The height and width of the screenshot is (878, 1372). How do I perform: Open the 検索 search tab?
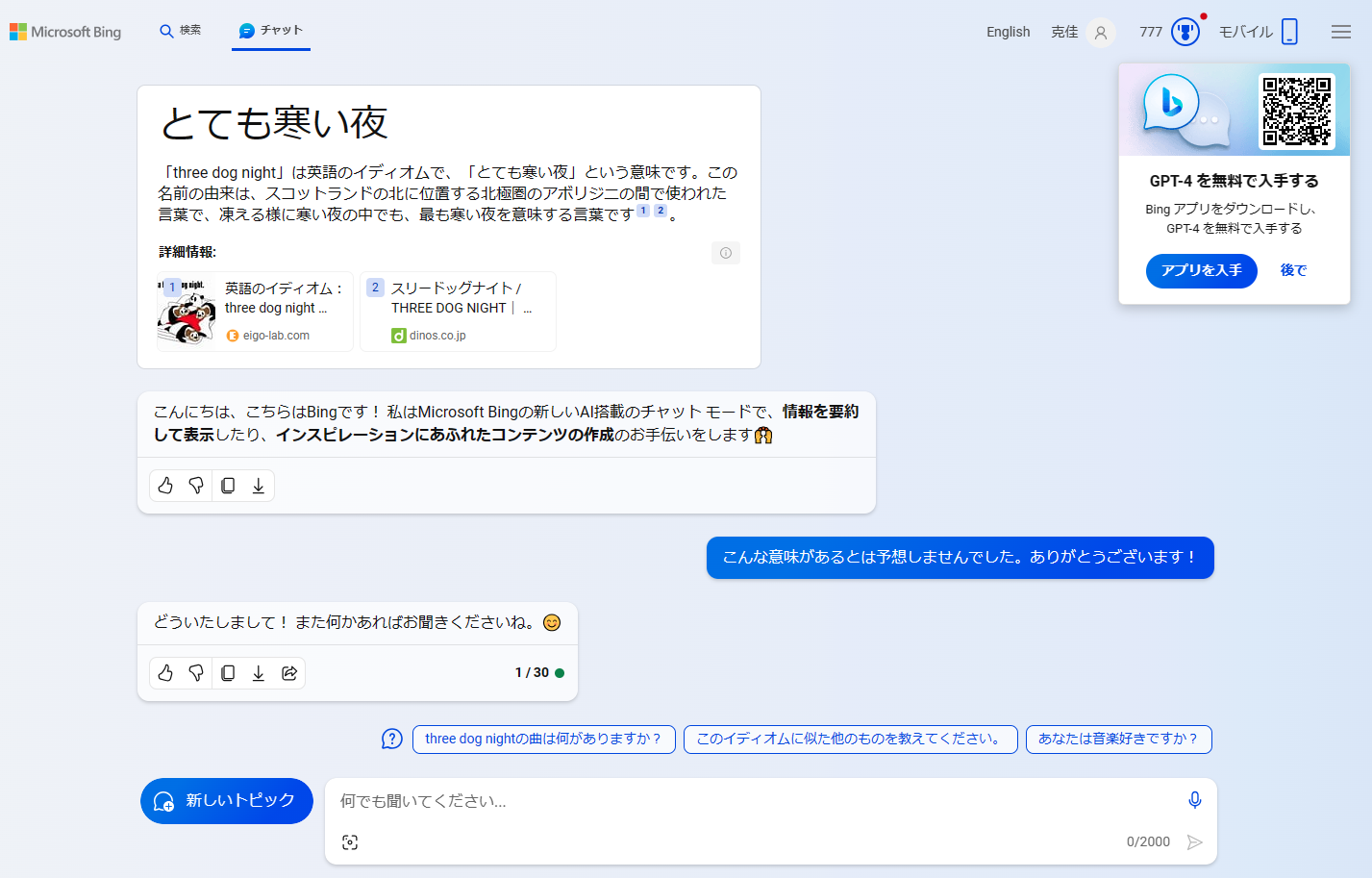181,31
